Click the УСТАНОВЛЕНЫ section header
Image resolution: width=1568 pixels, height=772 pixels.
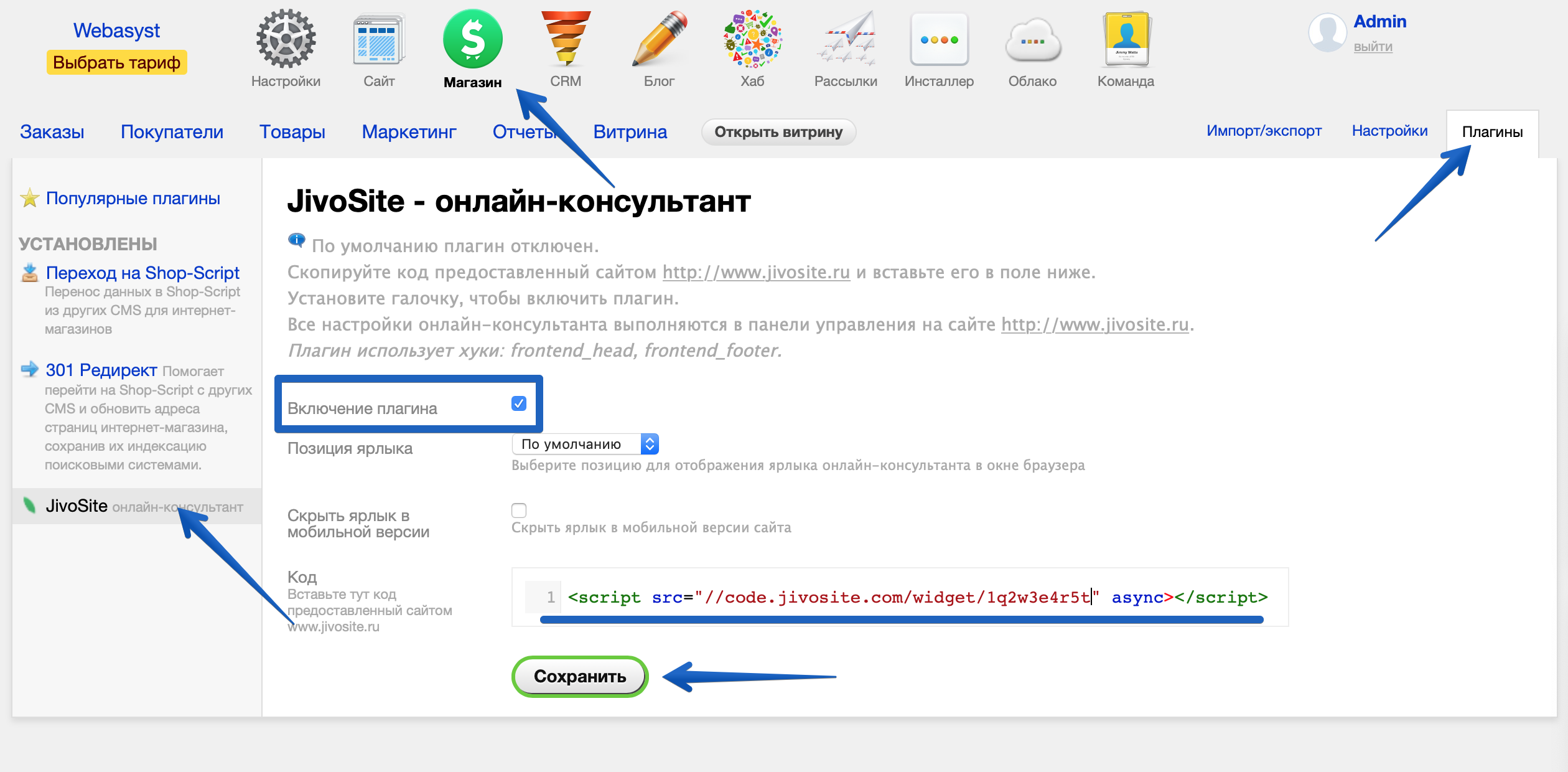coord(88,243)
